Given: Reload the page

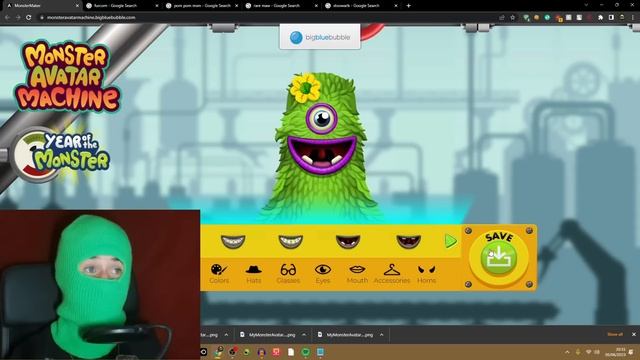Looking at the screenshot, I should (29, 18).
